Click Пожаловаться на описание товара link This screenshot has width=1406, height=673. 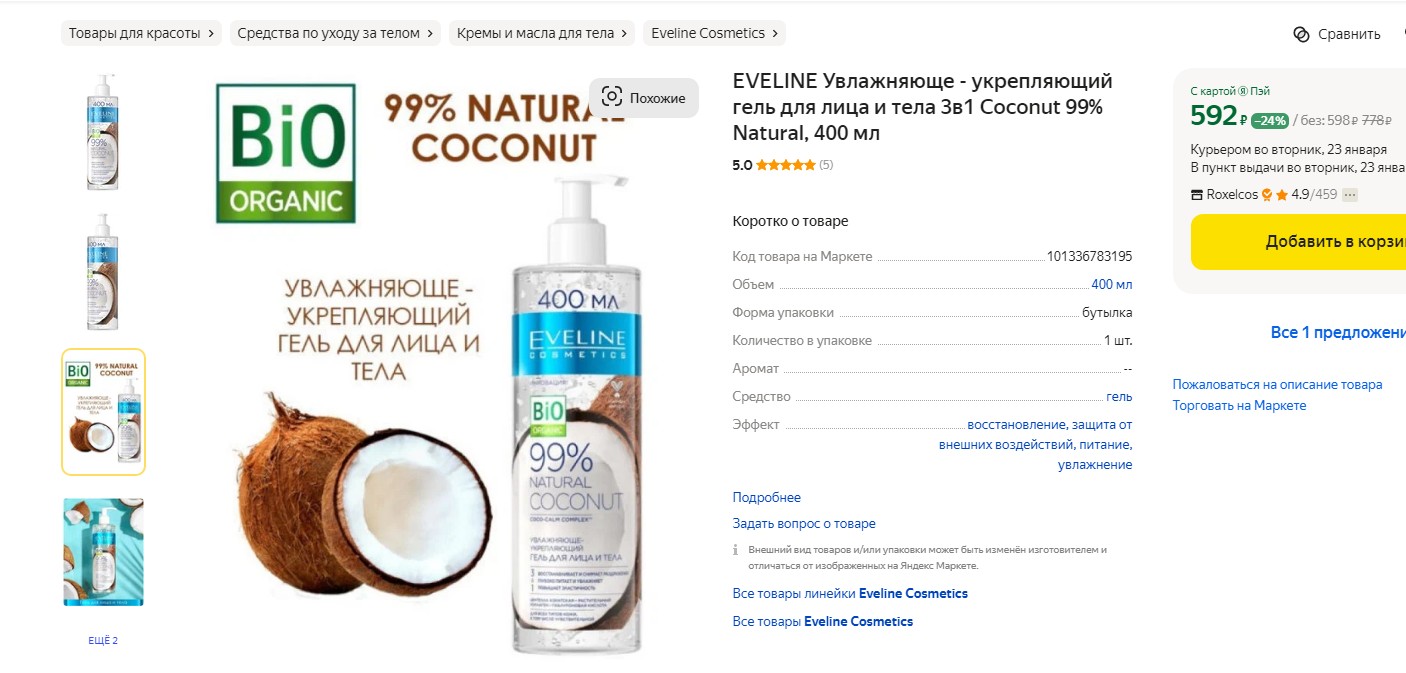point(1278,384)
